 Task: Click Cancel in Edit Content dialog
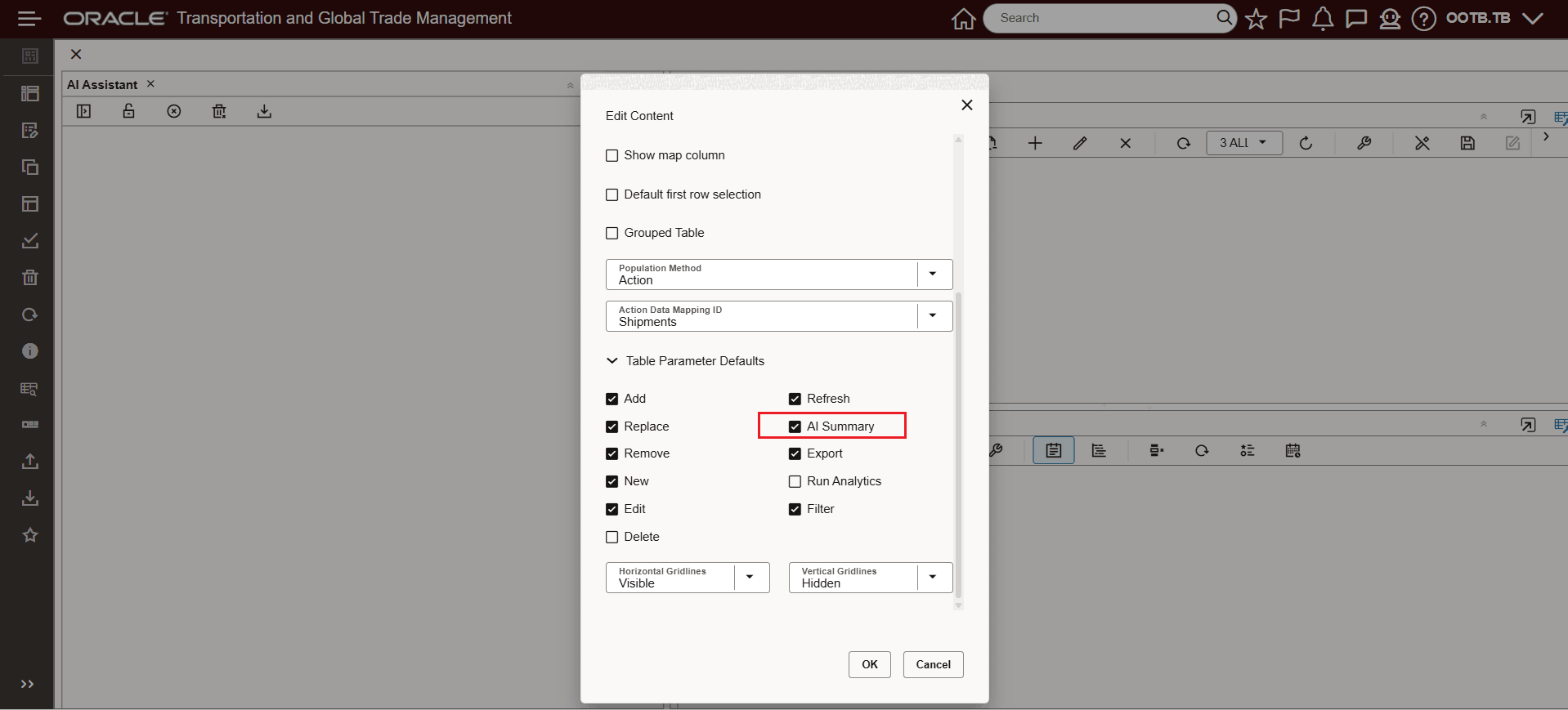click(x=933, y=664)
